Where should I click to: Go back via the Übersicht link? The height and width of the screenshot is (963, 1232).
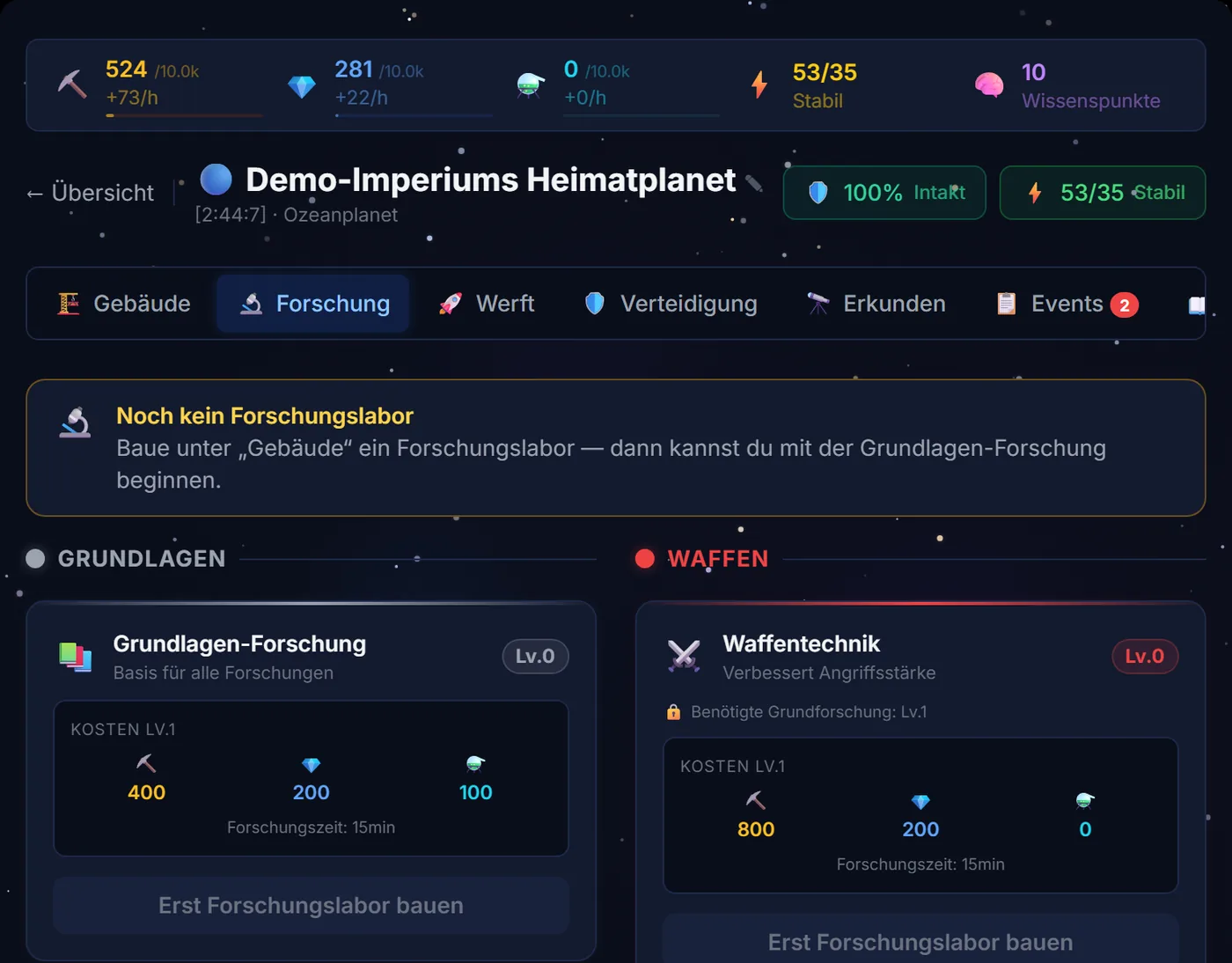coord(90,193)
